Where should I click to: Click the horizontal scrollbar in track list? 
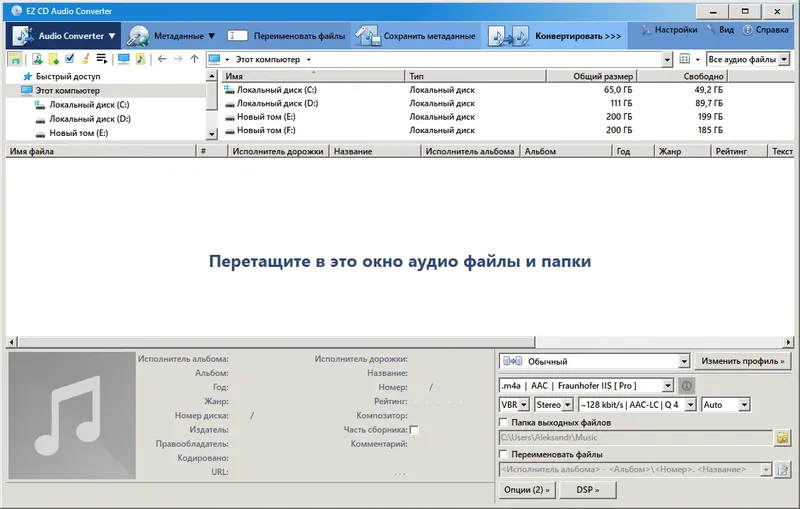(x=276, y=342)
